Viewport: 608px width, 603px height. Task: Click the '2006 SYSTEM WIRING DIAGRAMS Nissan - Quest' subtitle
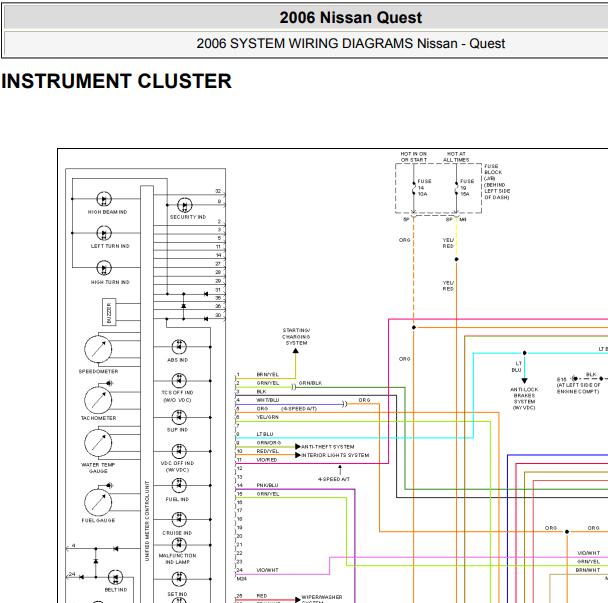pos(351,43)
